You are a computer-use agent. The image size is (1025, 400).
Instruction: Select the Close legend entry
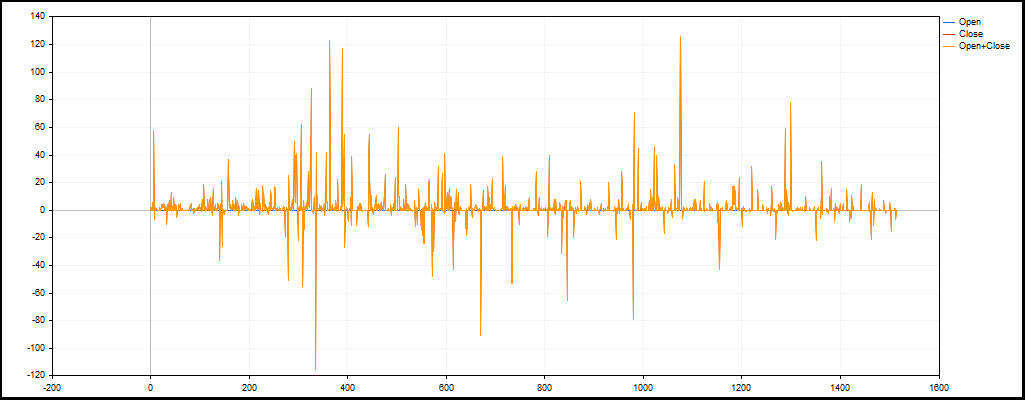pyautogui.click(x=971, y=33)
